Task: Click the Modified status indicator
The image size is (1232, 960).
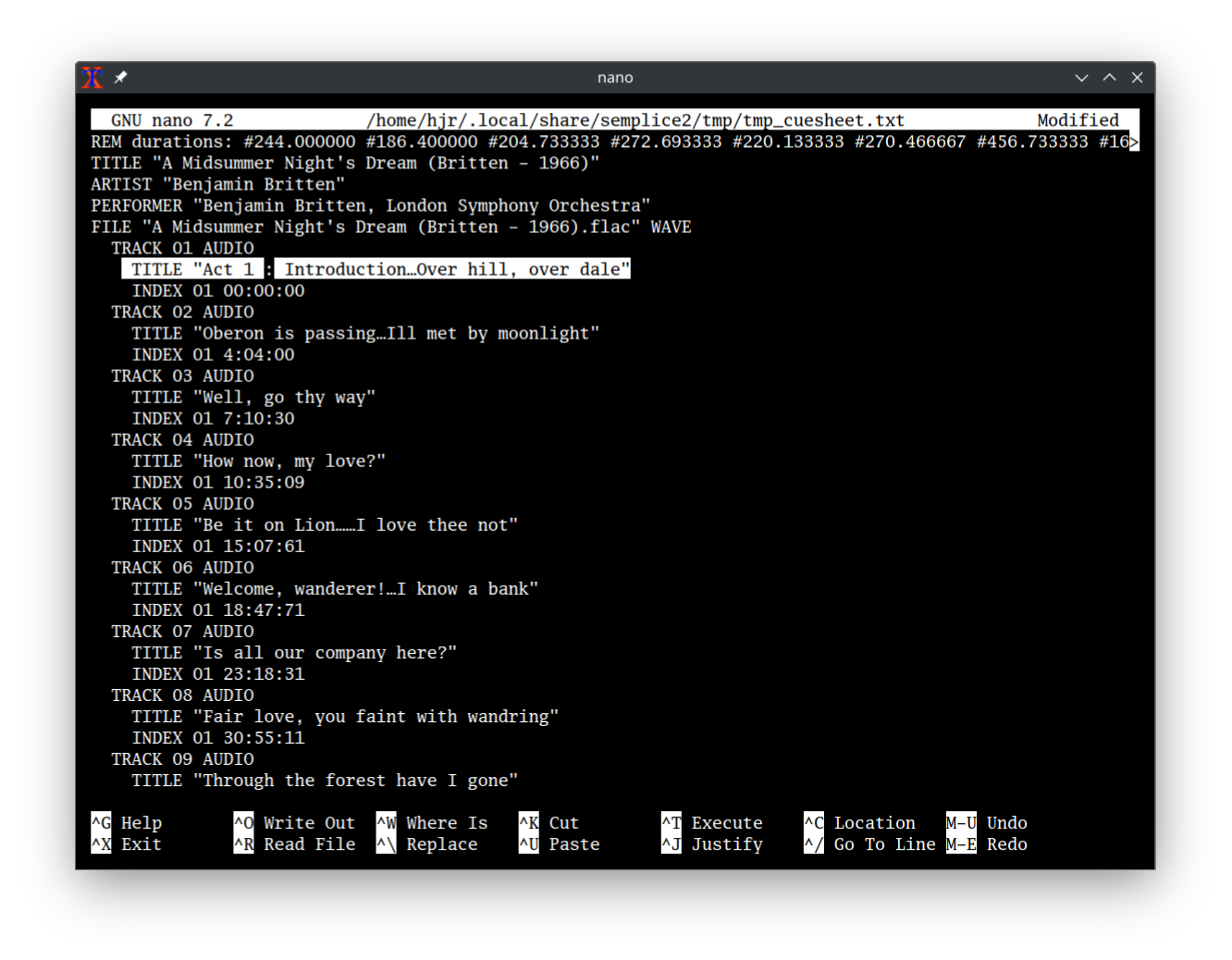Action: pyautogui.click(x=1078, y=119)
